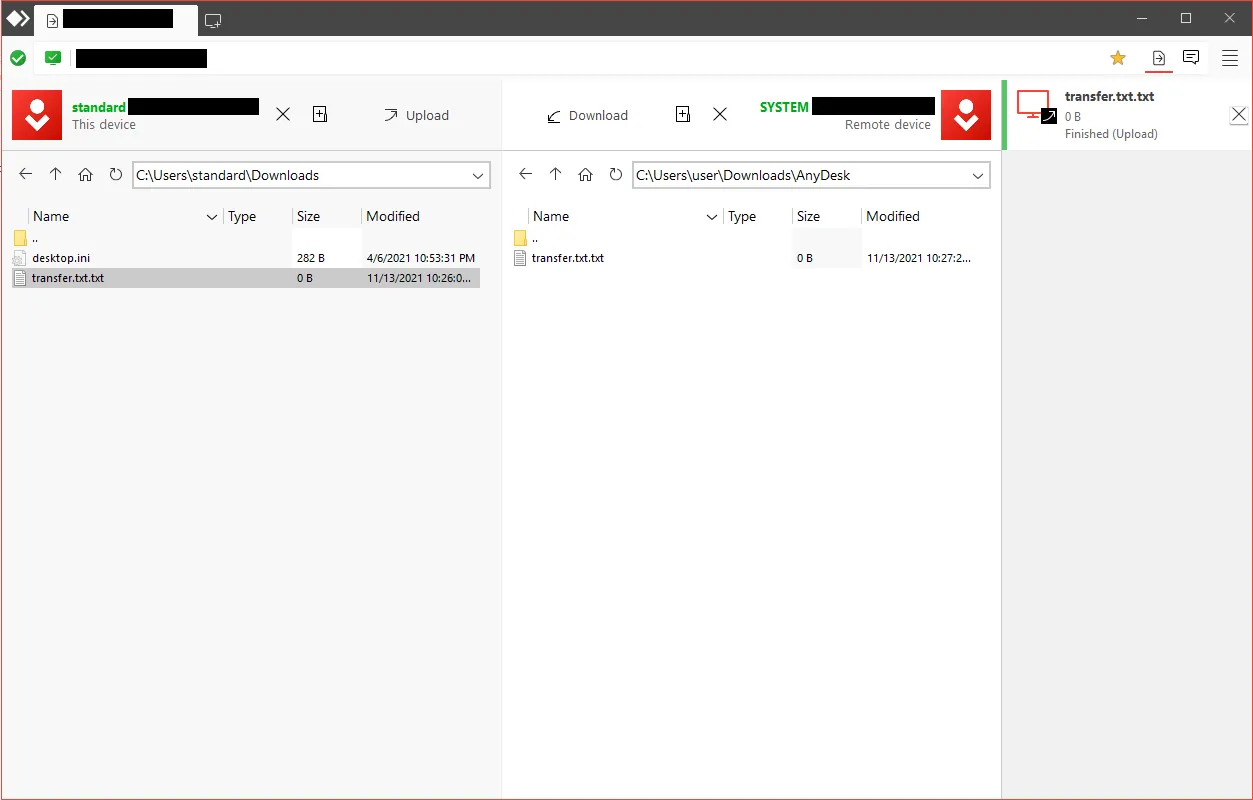Switch to the active session tab
Screen dimensions: 1253x800
pos(115,18)
